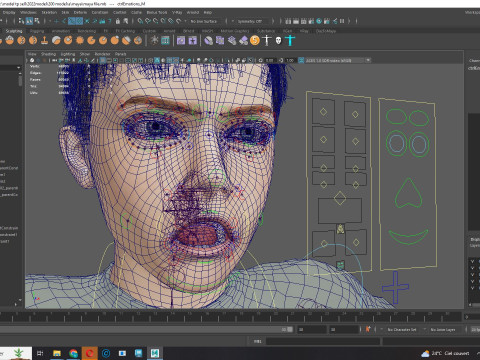Click a frame on the time slider
The height and width of the screenshot is (360, 480).
pos(230,317)
